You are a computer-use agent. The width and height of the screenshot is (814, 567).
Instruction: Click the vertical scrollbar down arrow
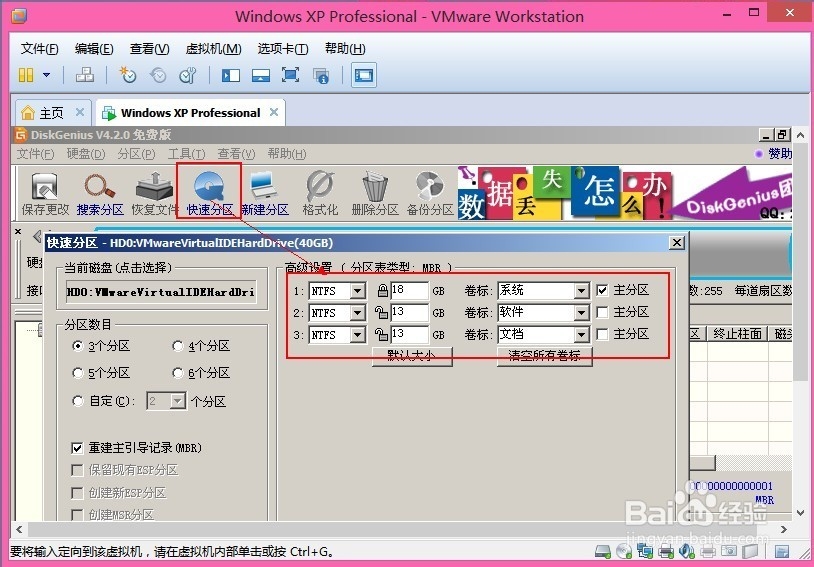[x=800, y=512]
